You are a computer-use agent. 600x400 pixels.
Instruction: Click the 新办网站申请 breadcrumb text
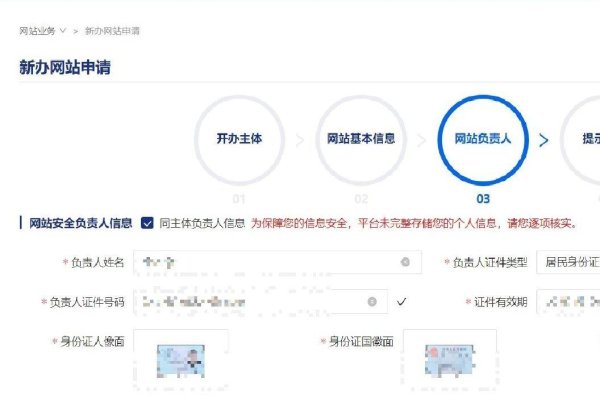[112, 31]
